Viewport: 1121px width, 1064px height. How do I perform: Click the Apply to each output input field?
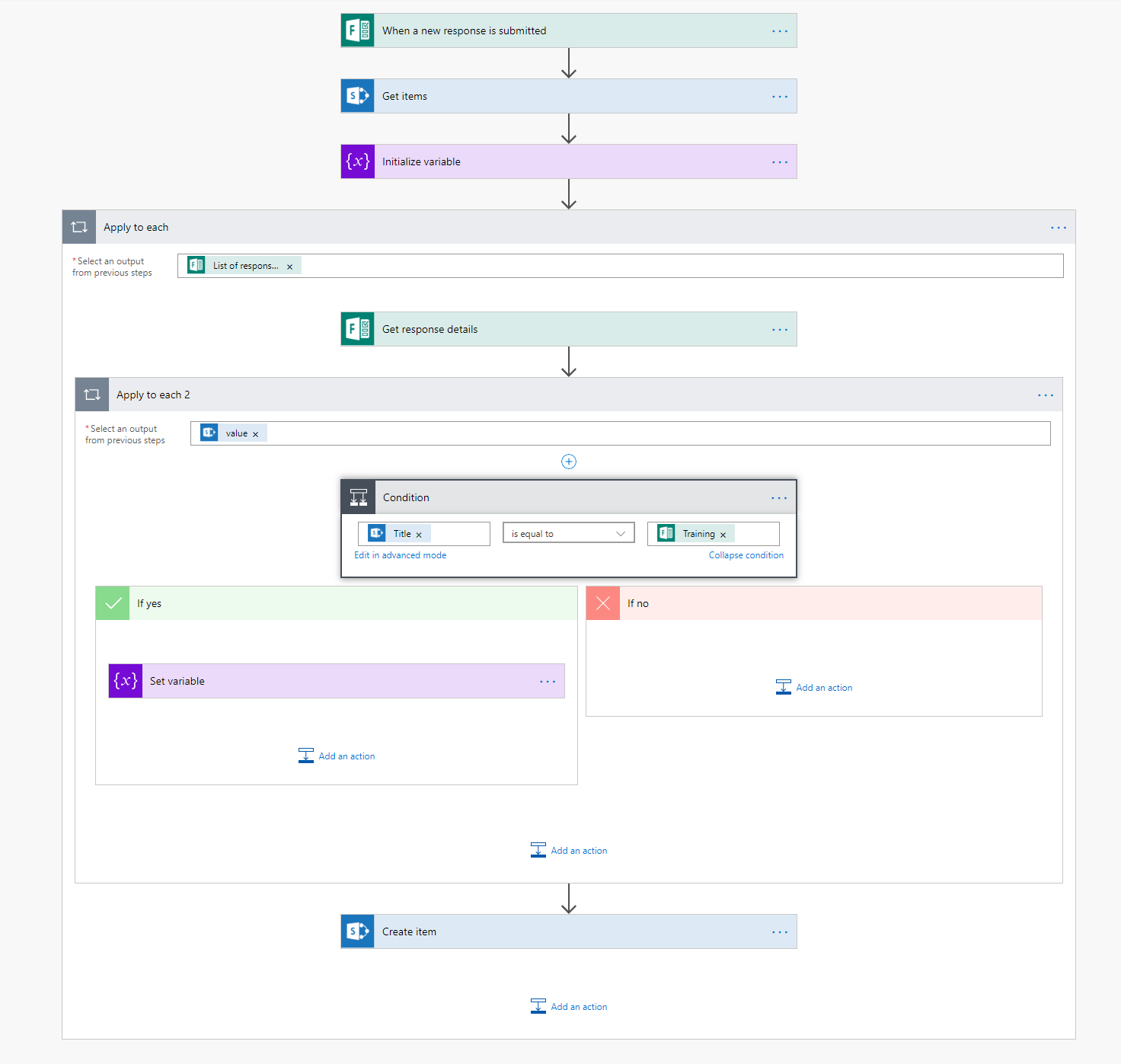[x=678, y=266]
